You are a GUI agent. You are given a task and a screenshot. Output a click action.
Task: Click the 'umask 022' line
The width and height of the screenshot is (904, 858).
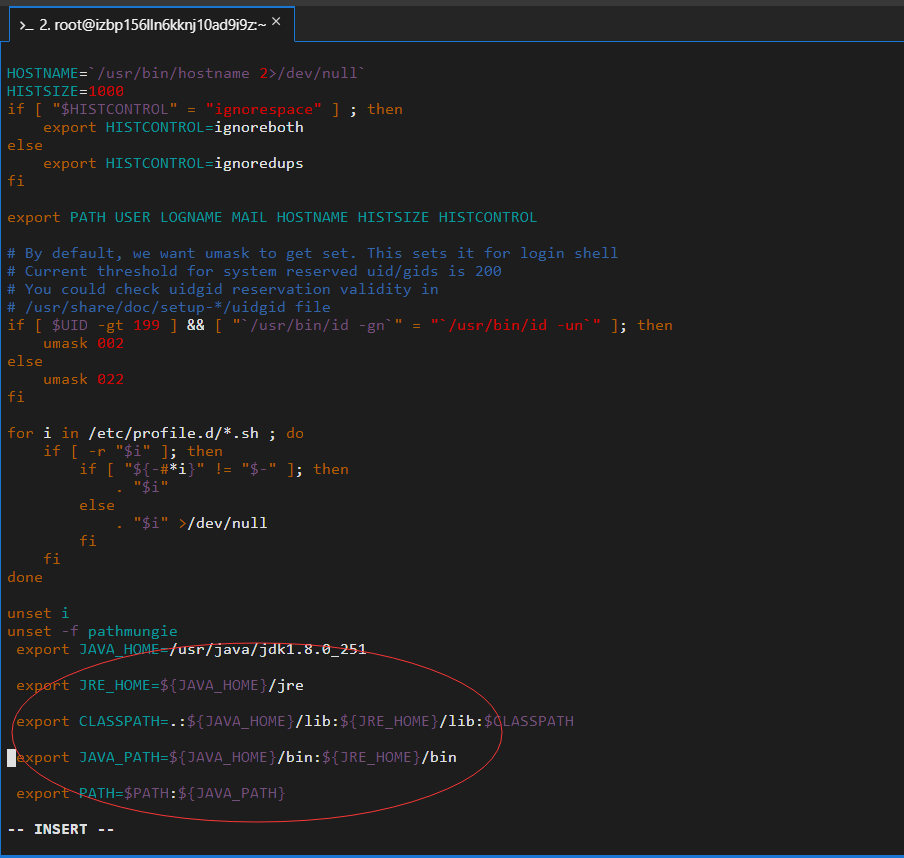(84, 379)
